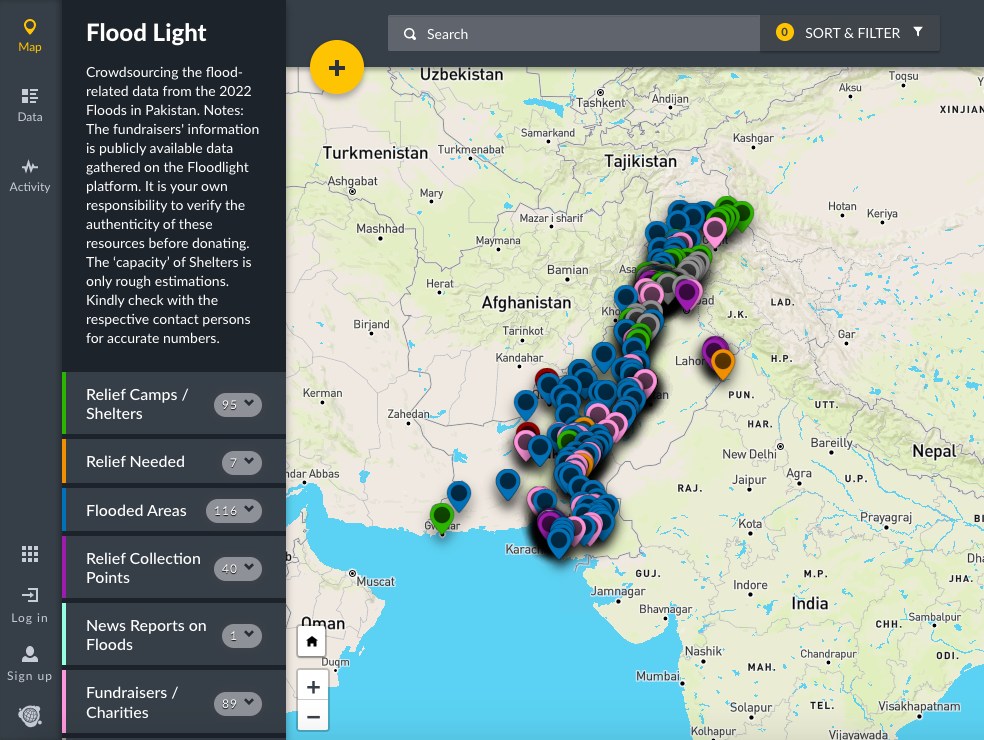Open the collections grid icon in sidebar
Screen dimensions: 984x740
tap(30, 554)
